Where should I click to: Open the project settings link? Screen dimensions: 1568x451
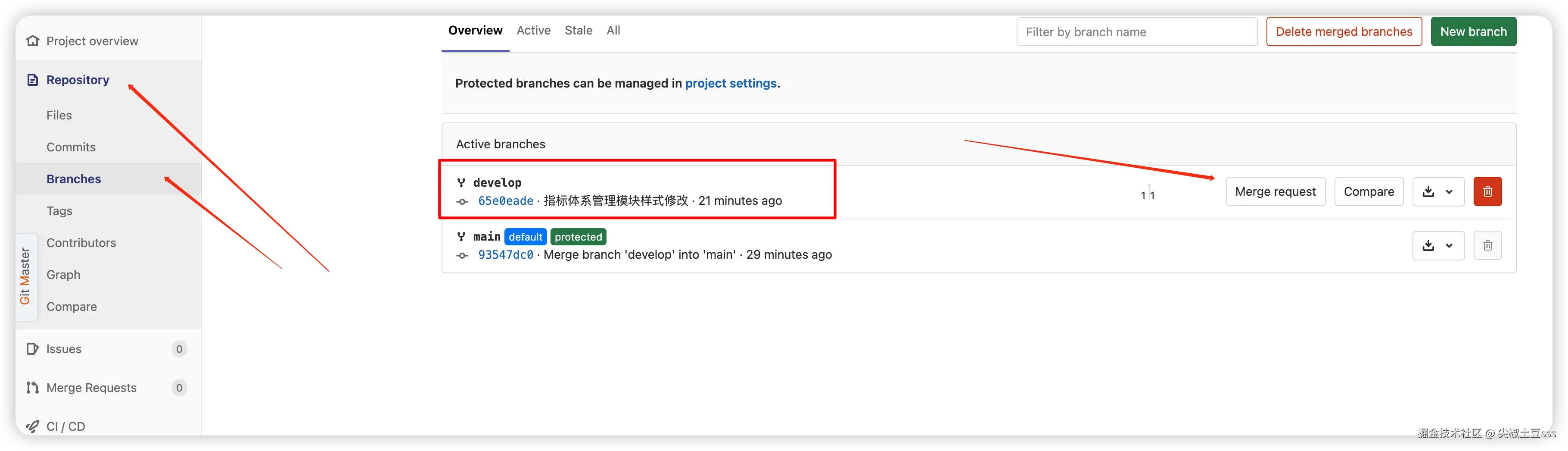point(731,84)
